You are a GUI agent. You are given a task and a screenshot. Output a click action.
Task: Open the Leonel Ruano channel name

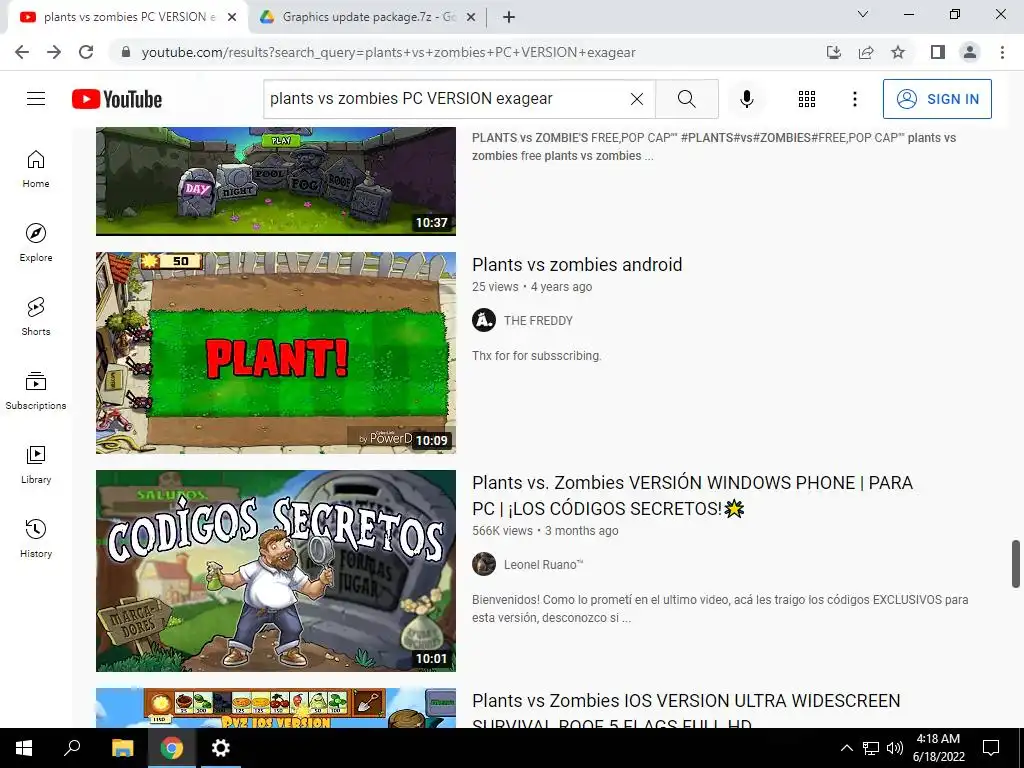pyautogui.click(x=543, y=565)
